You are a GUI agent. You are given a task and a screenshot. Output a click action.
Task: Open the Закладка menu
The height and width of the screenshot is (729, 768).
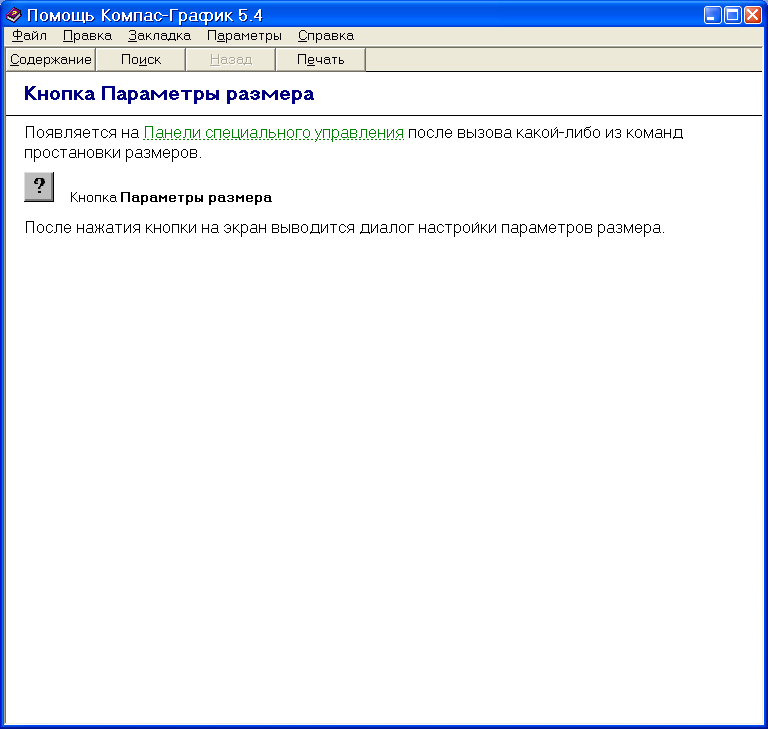pyautogui.click(x=159, y=36)
